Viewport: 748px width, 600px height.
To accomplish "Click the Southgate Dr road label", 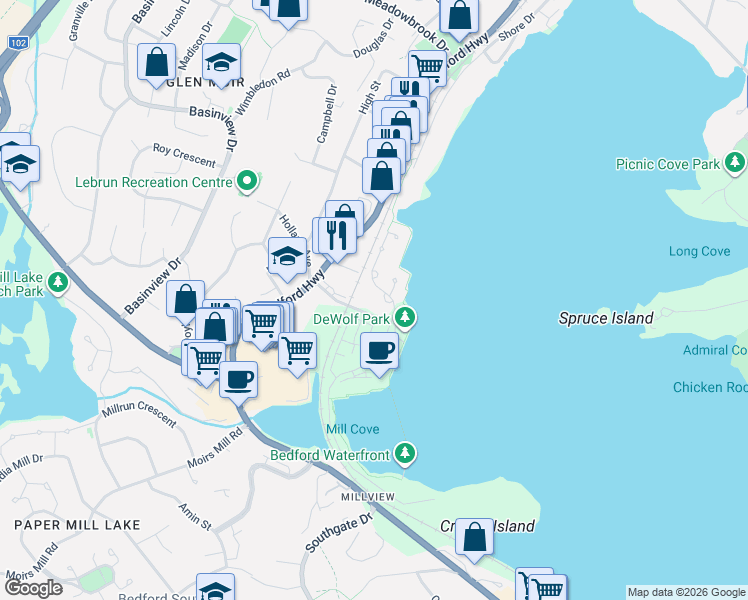I will click(x=339, y=533).
